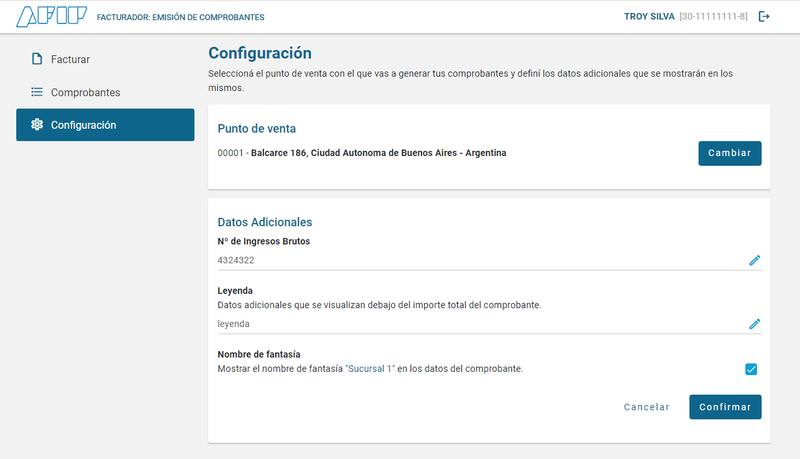Click the Facturador: Emisión de Comprobantes title
The width and height of the screenshot is (800, 459).
[180, 17]
